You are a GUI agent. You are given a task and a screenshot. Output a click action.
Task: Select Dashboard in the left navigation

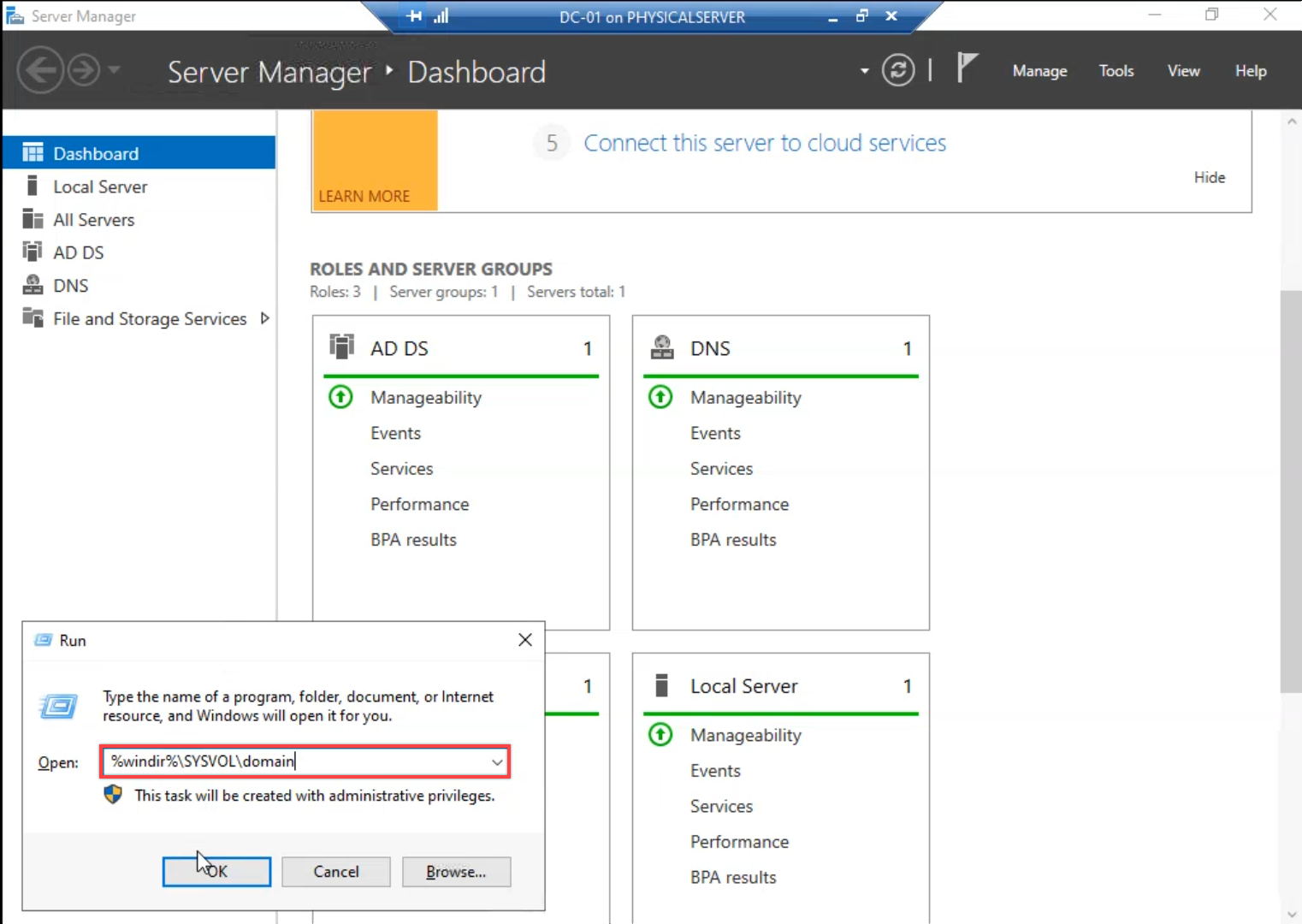[x=139, y=153]
